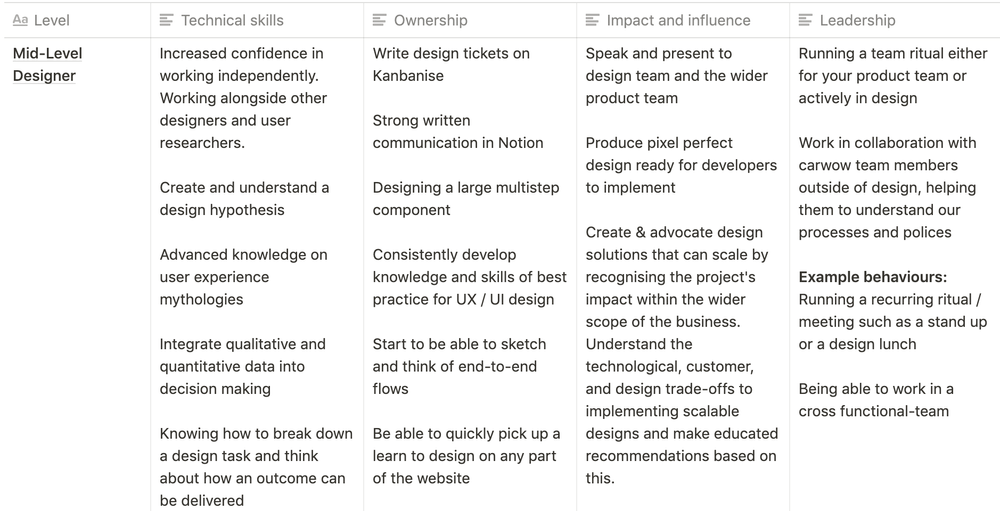Click 'Being able to work in a cross functional-team'
Viewport: 1000px width, 511px height.
tap(876, 400)
